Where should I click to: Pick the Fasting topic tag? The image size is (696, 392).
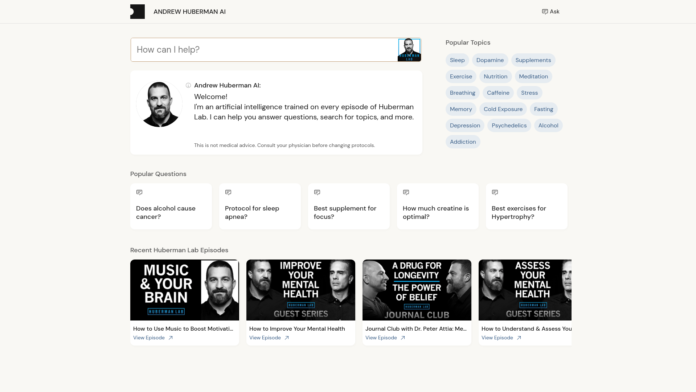tap(543, 109)
